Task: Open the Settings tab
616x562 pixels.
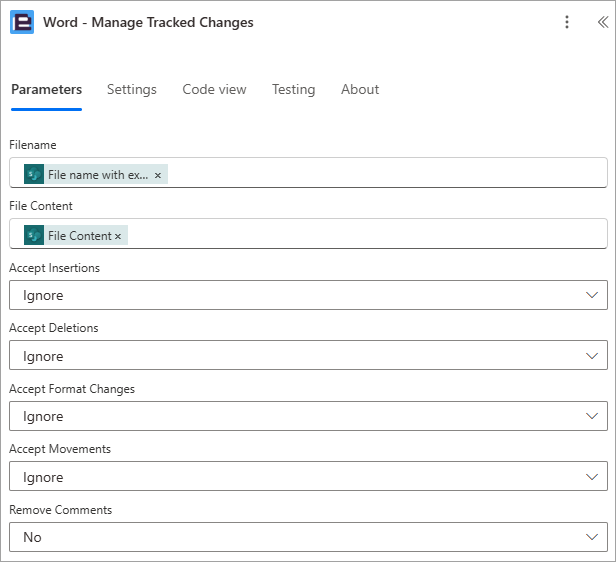Action: click(132, 90)
